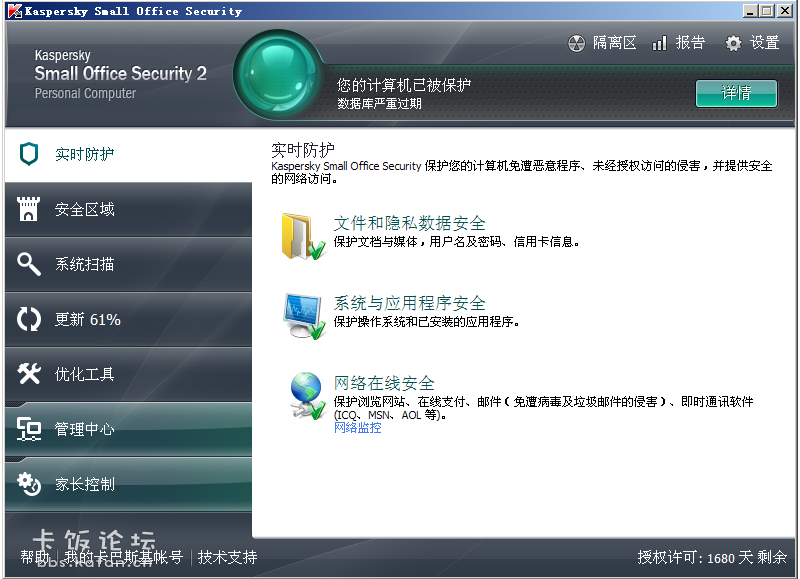Viewport: 800px width, 579px height.
Task: Click the network computers icon for 管理中心
Action: coord(29,429)
